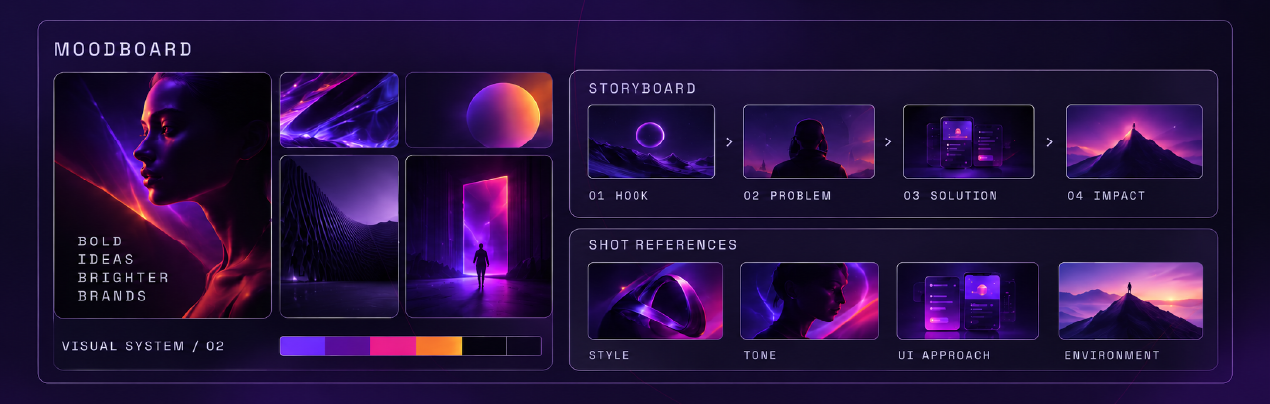
Task: Click the arrow between Hook and Problem
Action: pos(729,142)
